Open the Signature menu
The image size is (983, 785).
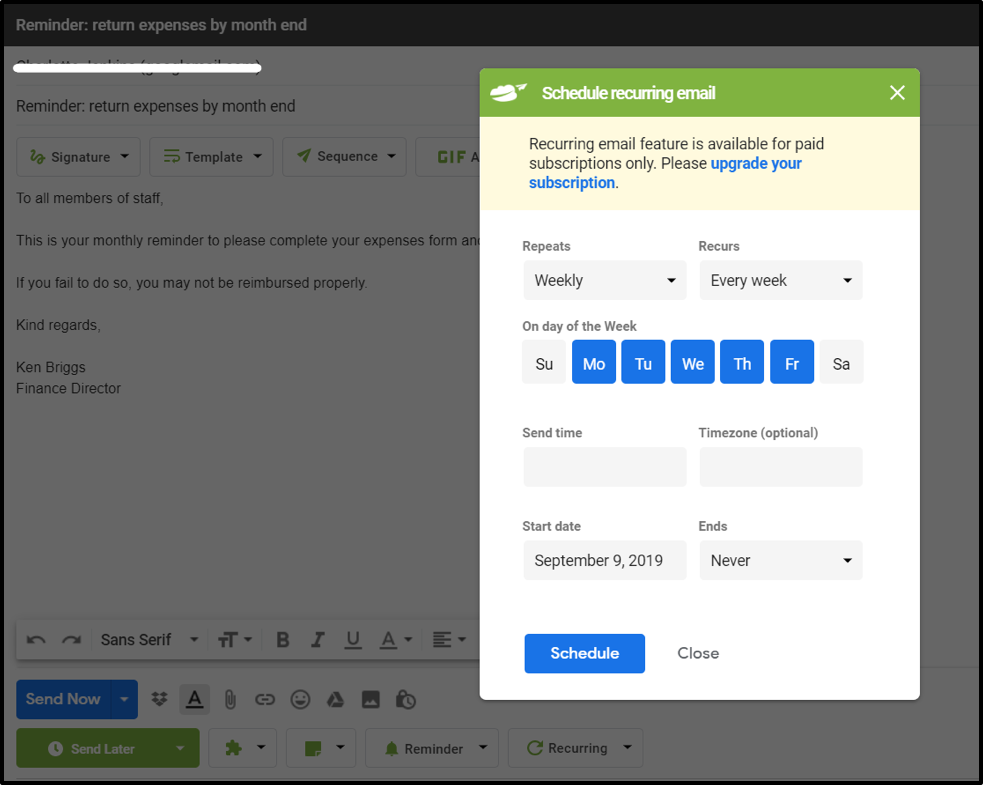click(78, 157)
